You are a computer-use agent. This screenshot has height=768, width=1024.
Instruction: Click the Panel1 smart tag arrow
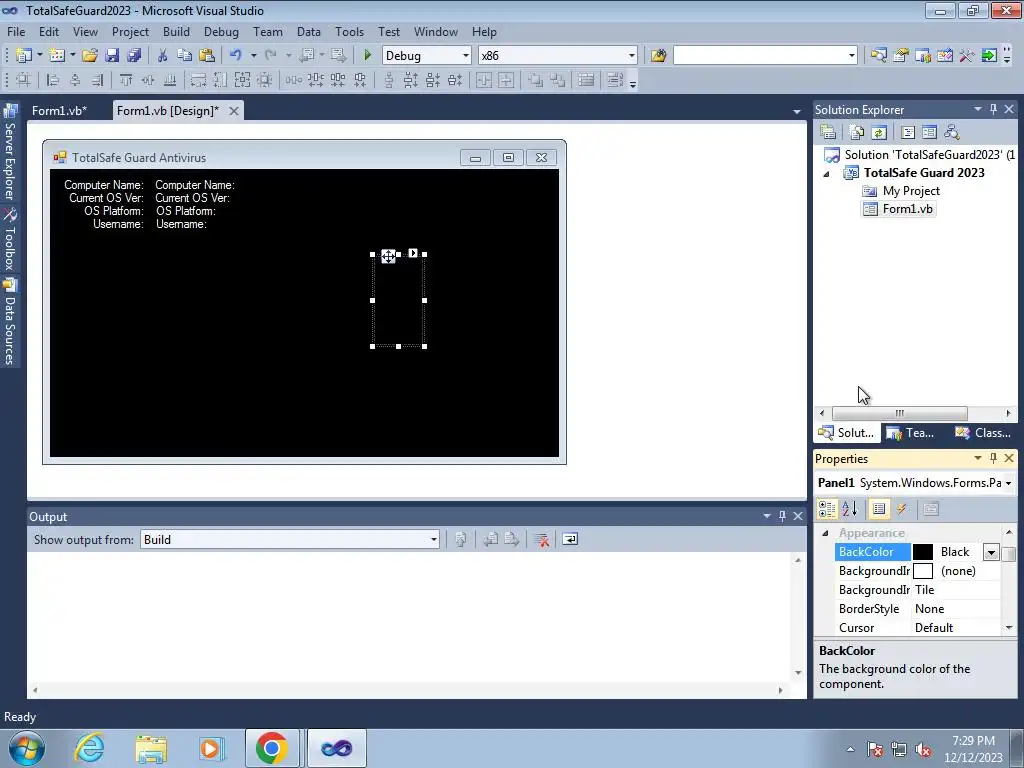[413, 253]
